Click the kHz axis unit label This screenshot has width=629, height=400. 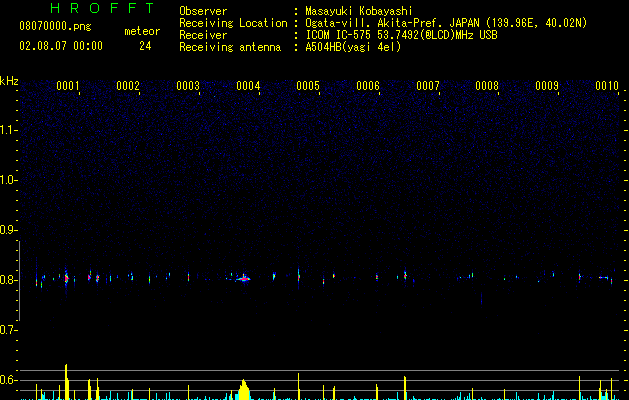tap(9, 81)
